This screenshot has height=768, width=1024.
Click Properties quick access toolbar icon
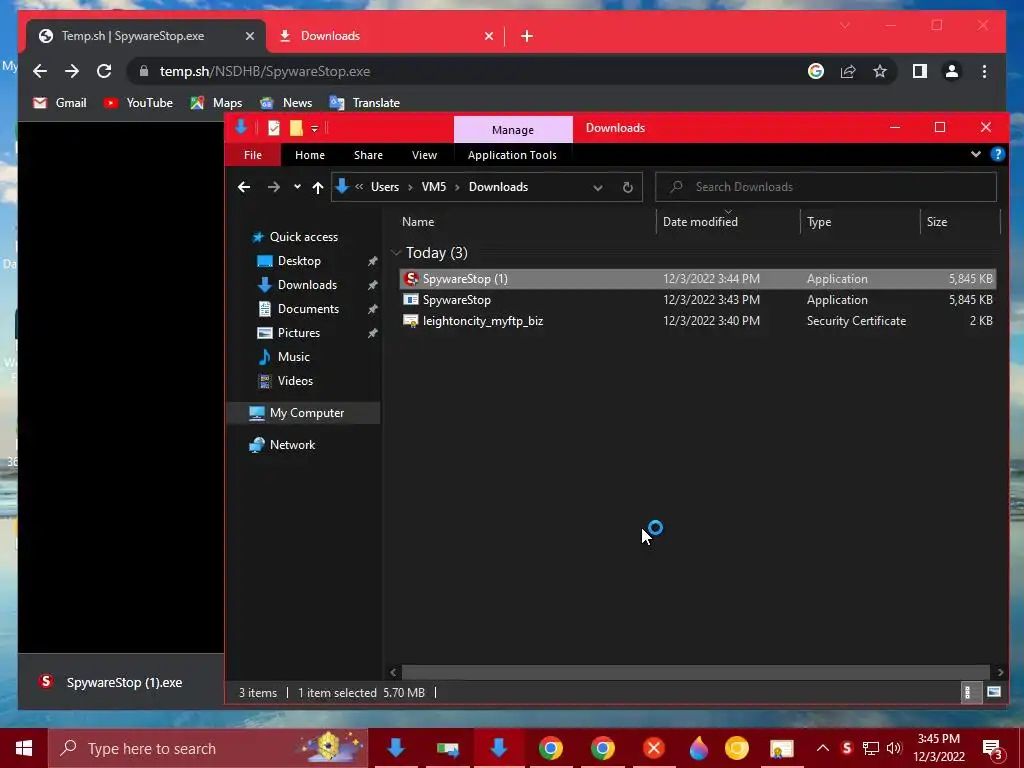pyautogui.click(x=274, y=128)
